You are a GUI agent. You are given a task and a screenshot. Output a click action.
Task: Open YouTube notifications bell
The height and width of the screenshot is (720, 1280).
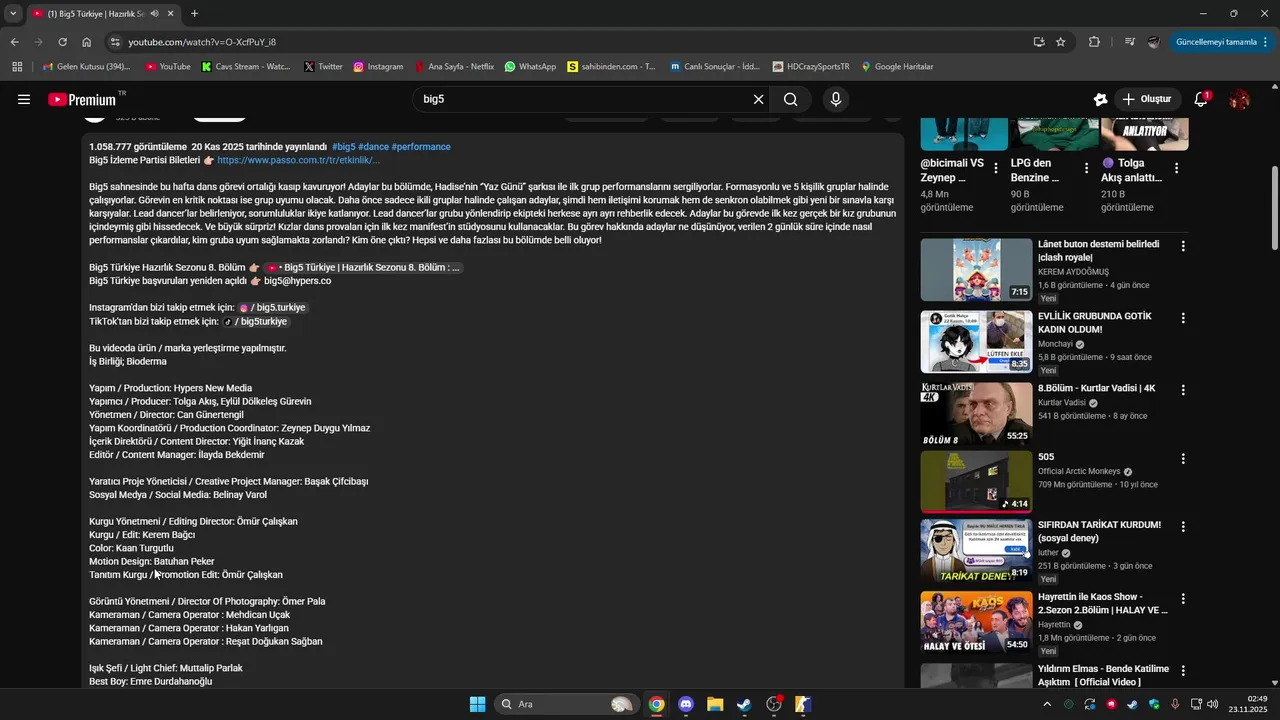(x=1201, y=99)
